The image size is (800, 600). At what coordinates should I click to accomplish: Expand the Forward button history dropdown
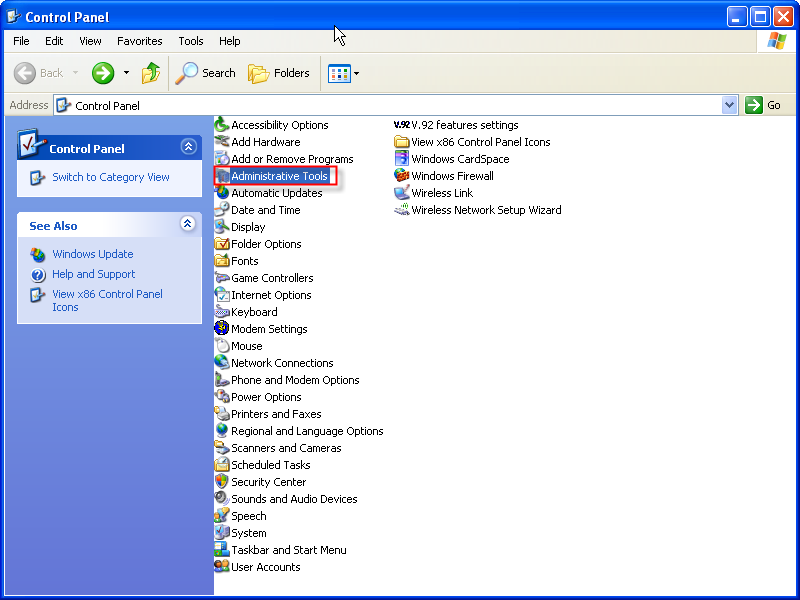click(126, 73)
